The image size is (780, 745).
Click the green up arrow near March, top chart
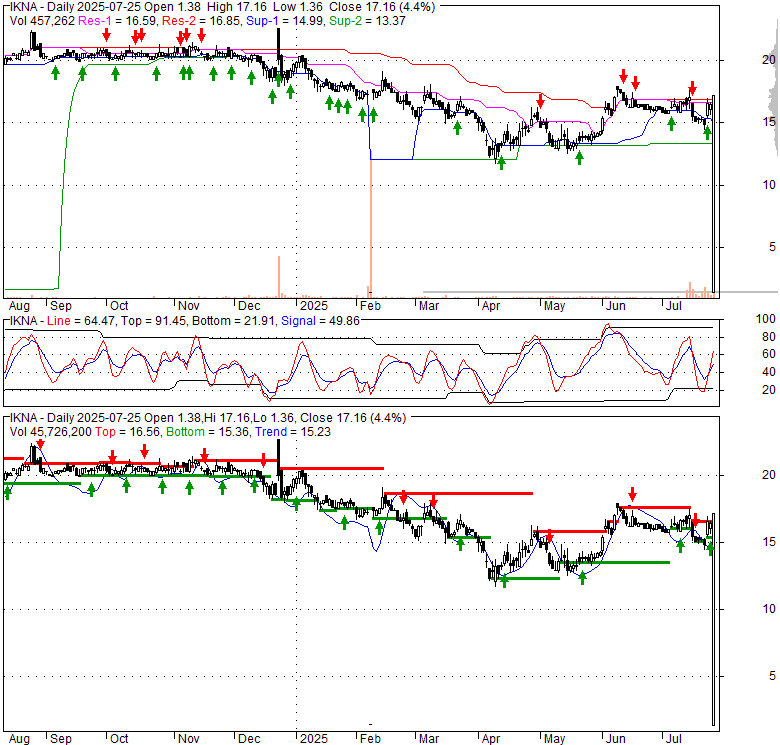click(x=457, y=128)
